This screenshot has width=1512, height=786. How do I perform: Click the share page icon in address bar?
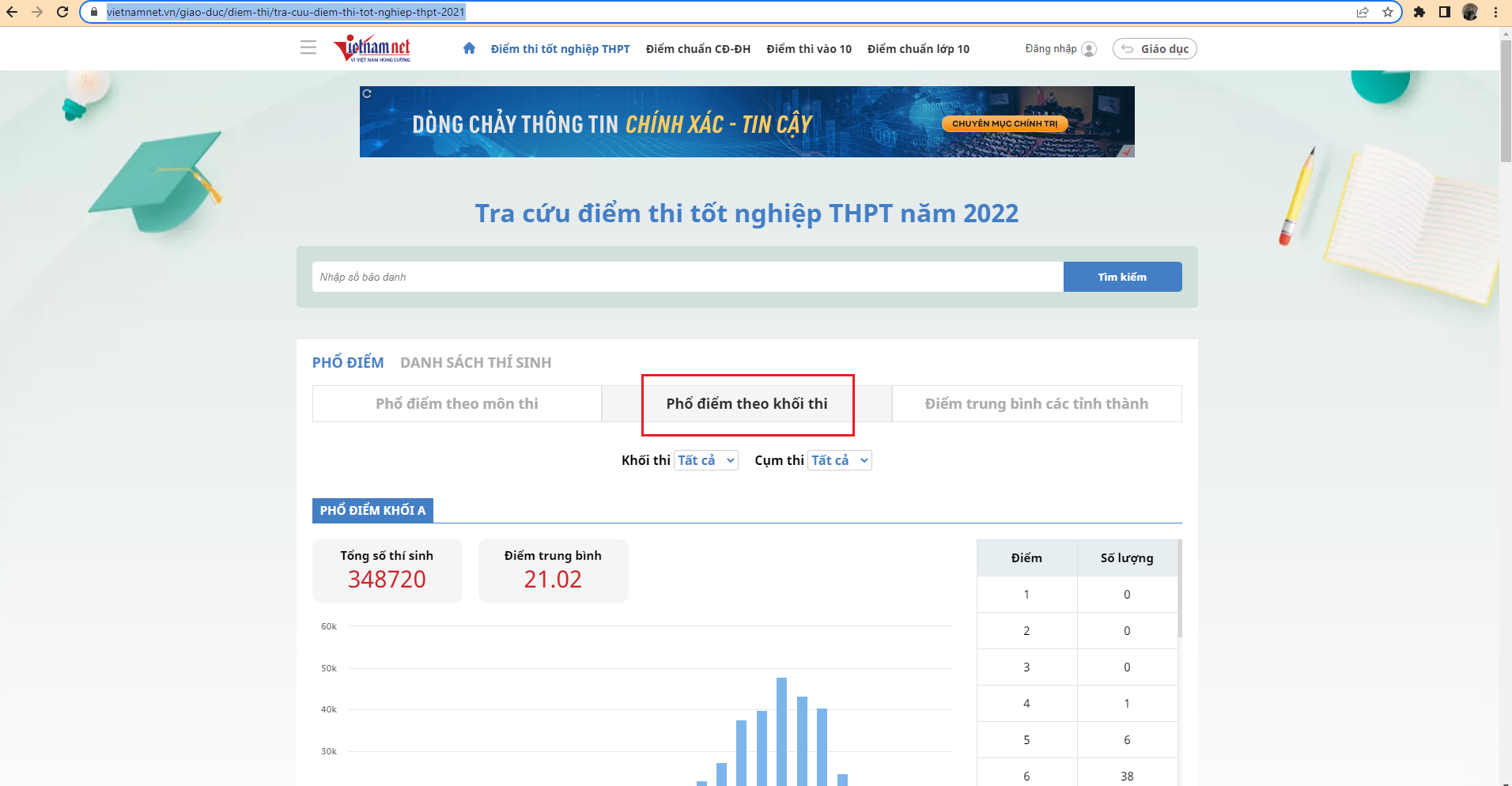1363,12
